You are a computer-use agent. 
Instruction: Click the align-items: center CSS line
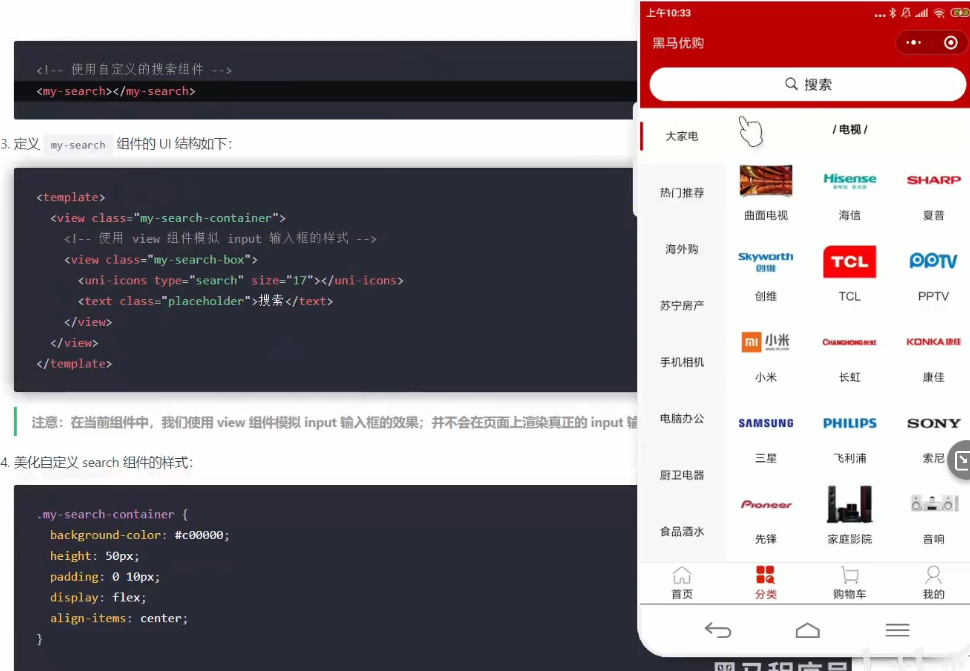119,618
